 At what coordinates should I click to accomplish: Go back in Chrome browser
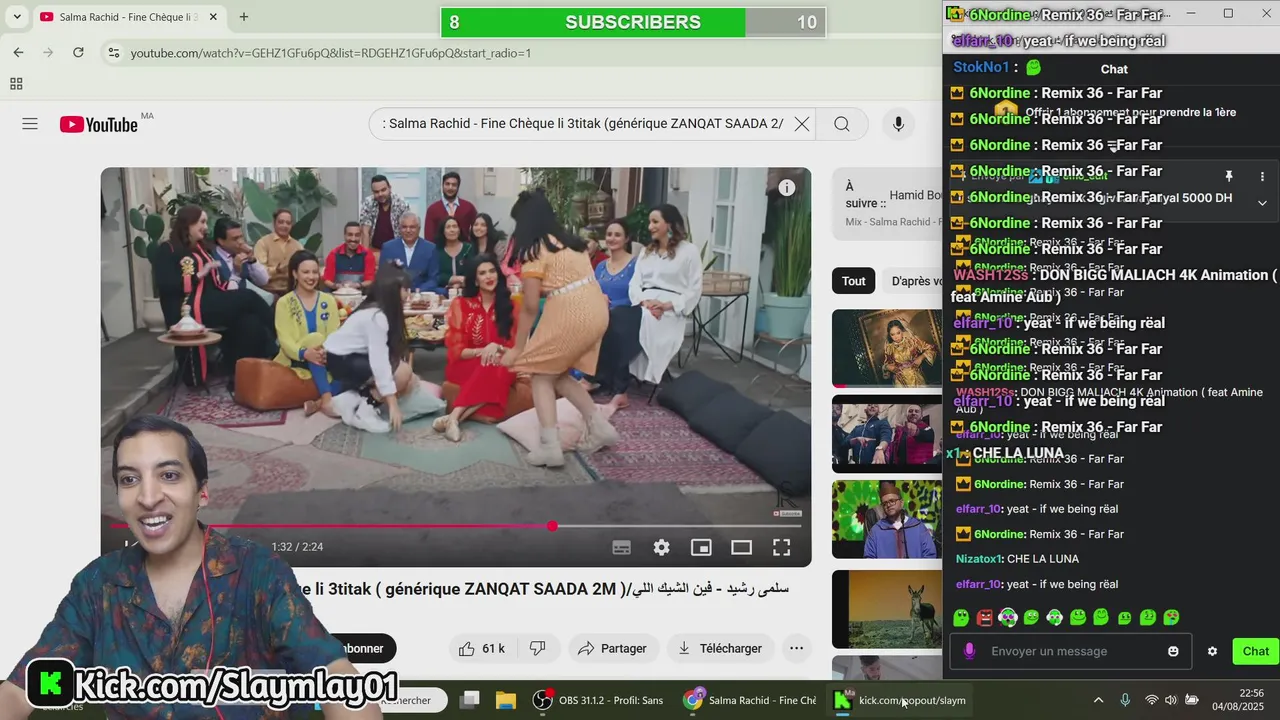click(x=18, y=52)
